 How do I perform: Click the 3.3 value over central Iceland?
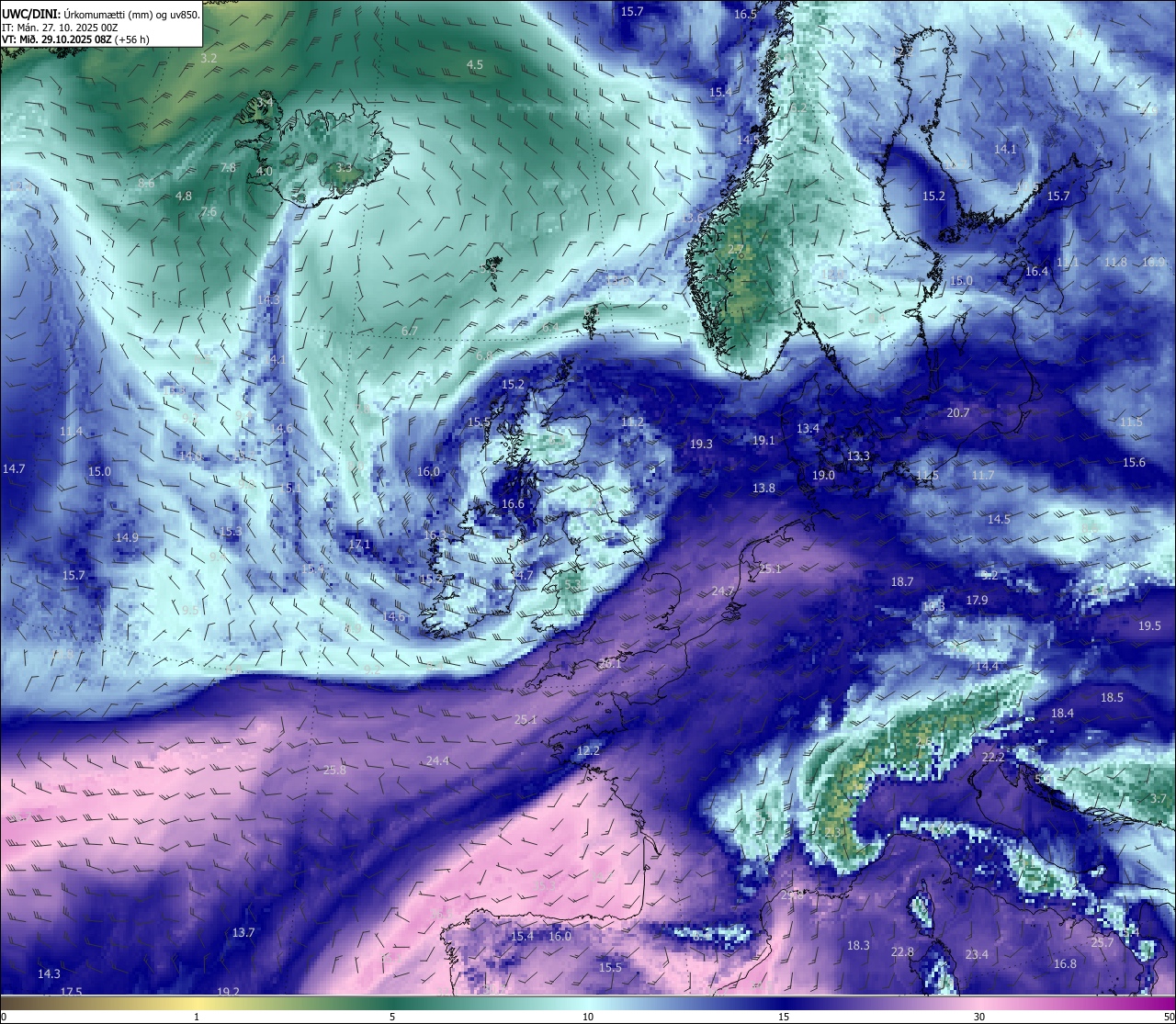tap(343, 168)
